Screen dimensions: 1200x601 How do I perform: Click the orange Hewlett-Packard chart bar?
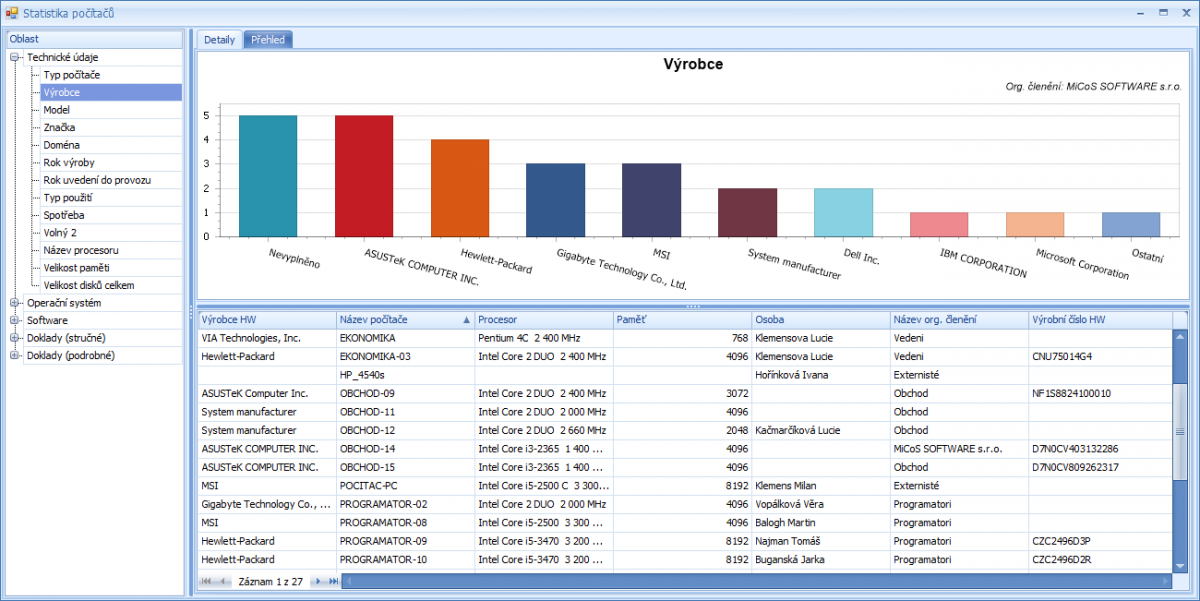pyautogui.click(x=460, y=188)
